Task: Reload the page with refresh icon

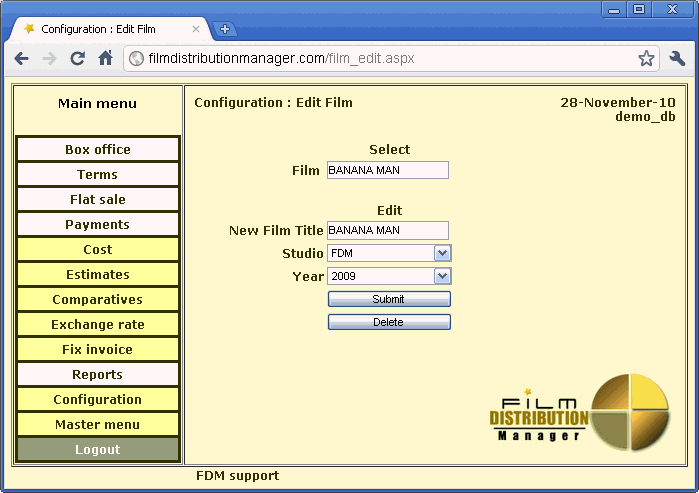Action: pos(77,59)
